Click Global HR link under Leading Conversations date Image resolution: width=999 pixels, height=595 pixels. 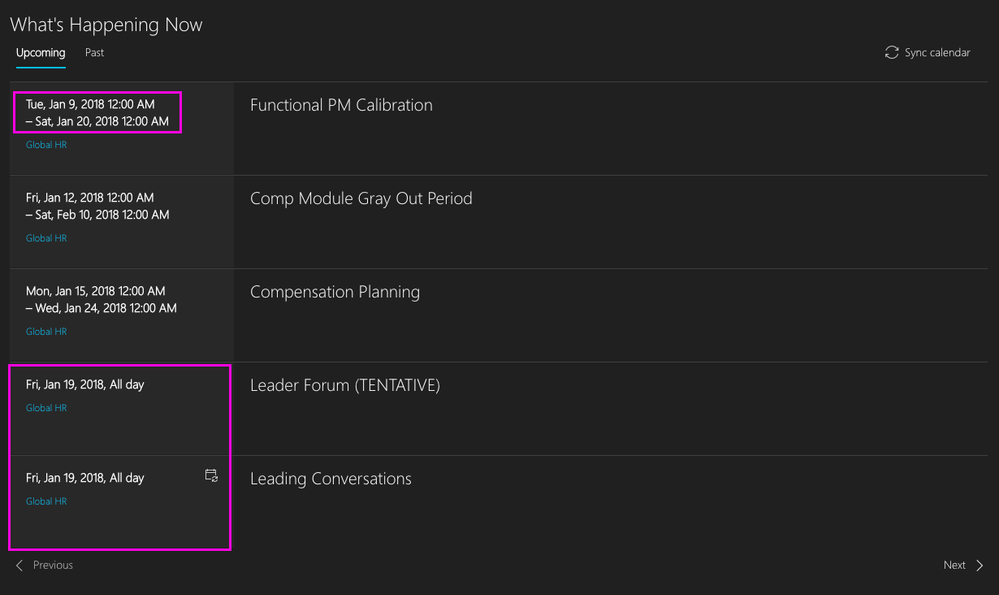(x=46, y=501)
